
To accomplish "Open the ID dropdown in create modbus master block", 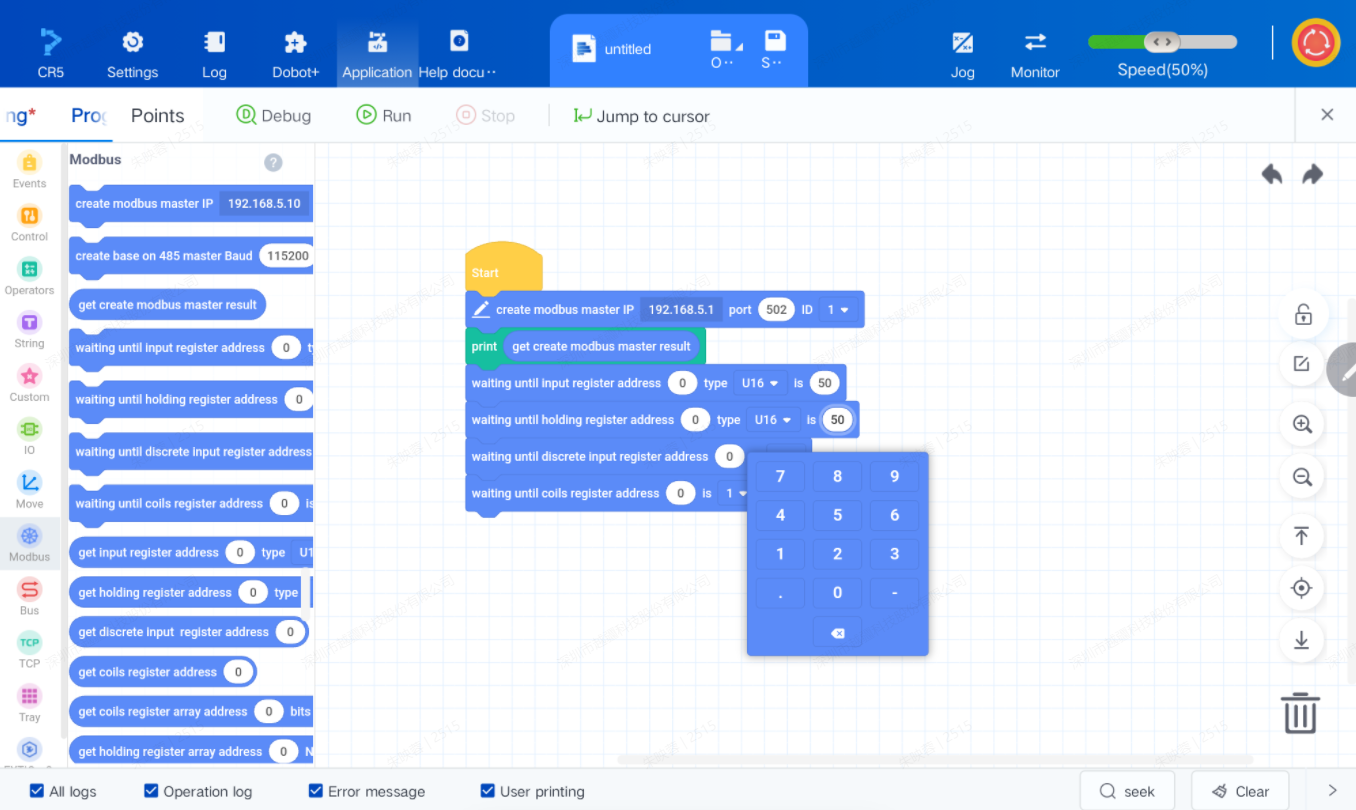I will (x=838, y=309).
